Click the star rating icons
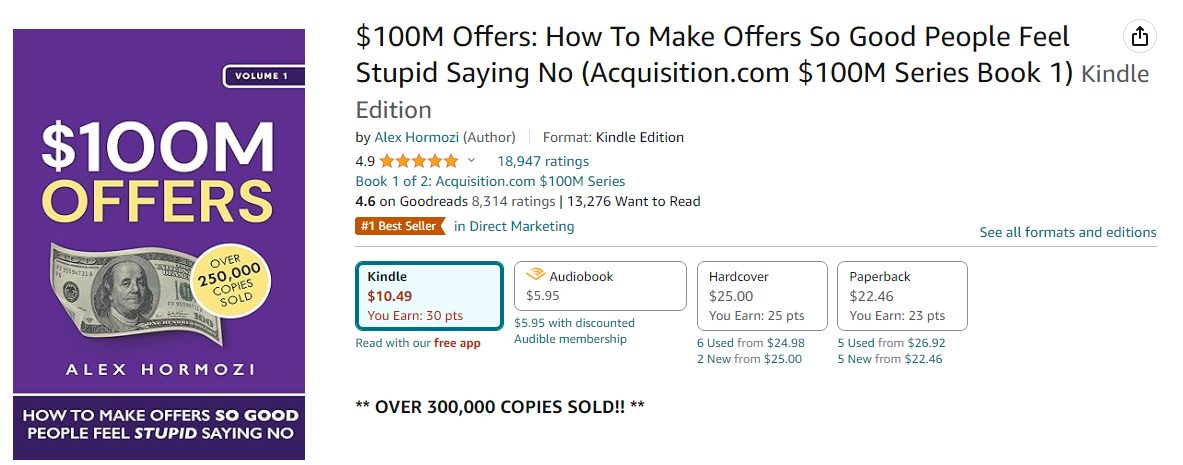Image resolution: width=1183 pixels, height=465 pixels. click(x=419, y=161)
